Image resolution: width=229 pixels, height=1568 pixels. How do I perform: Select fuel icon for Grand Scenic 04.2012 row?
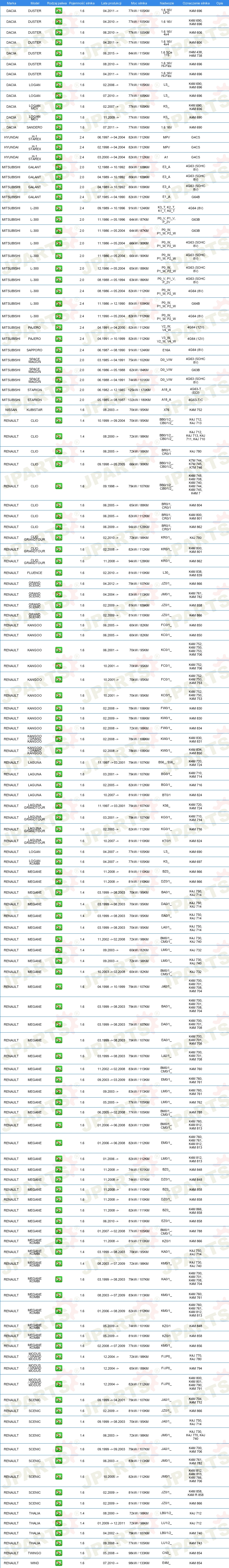(x=59, y=584)
